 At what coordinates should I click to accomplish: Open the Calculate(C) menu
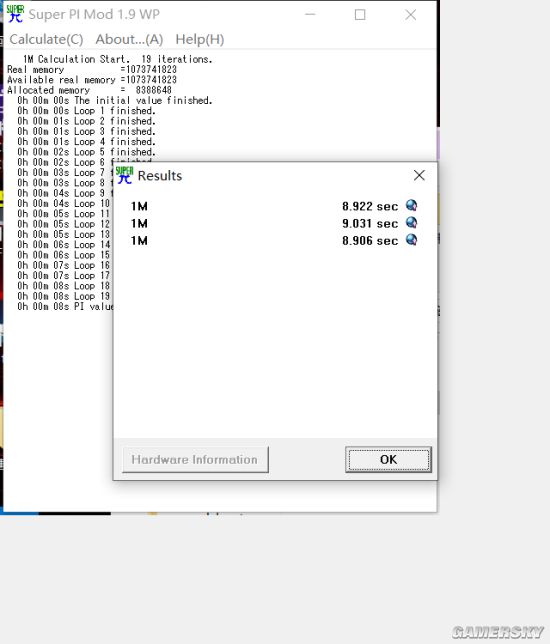(46, 39)
